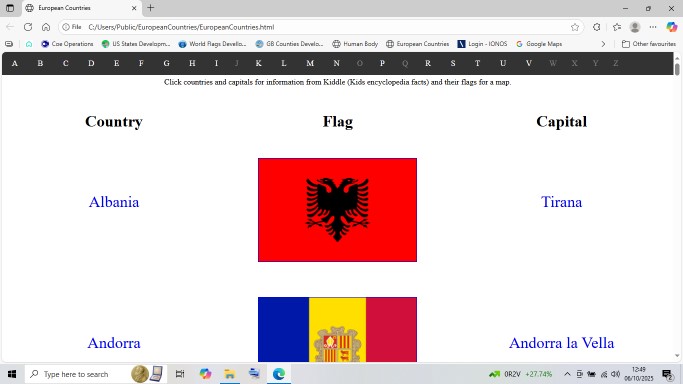The width and height of the screenshot is (683, 384).
Task: Open the volume control tray icon
Action: click(615, 374)
